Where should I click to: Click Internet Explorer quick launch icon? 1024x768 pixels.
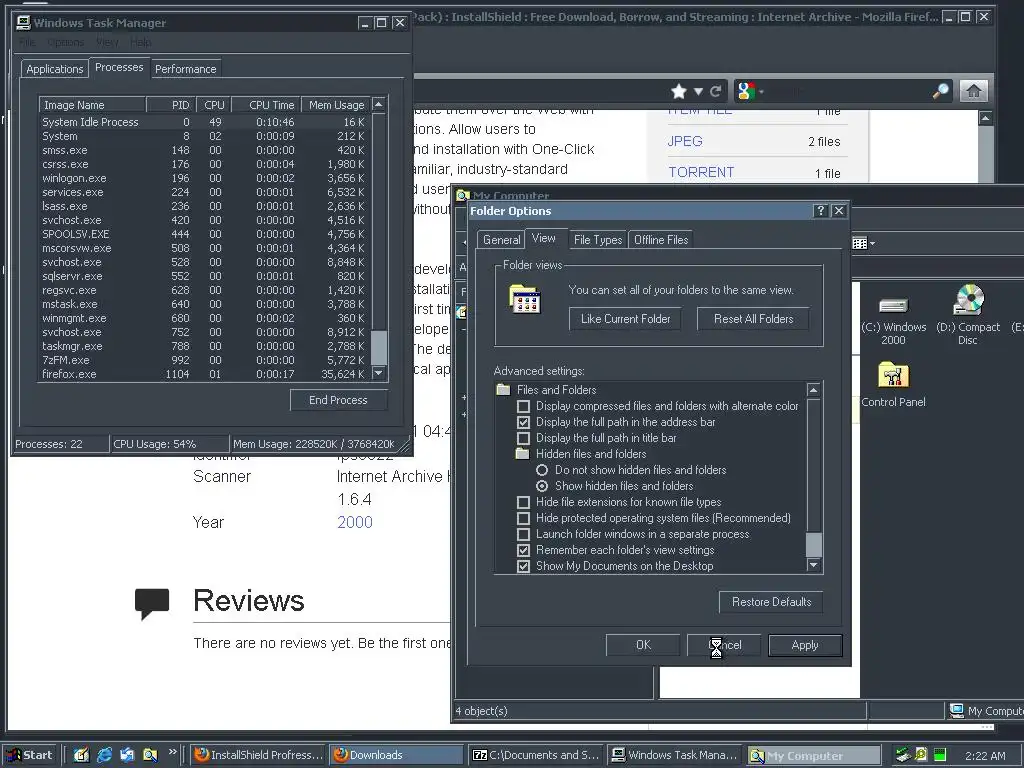(104, 755)
